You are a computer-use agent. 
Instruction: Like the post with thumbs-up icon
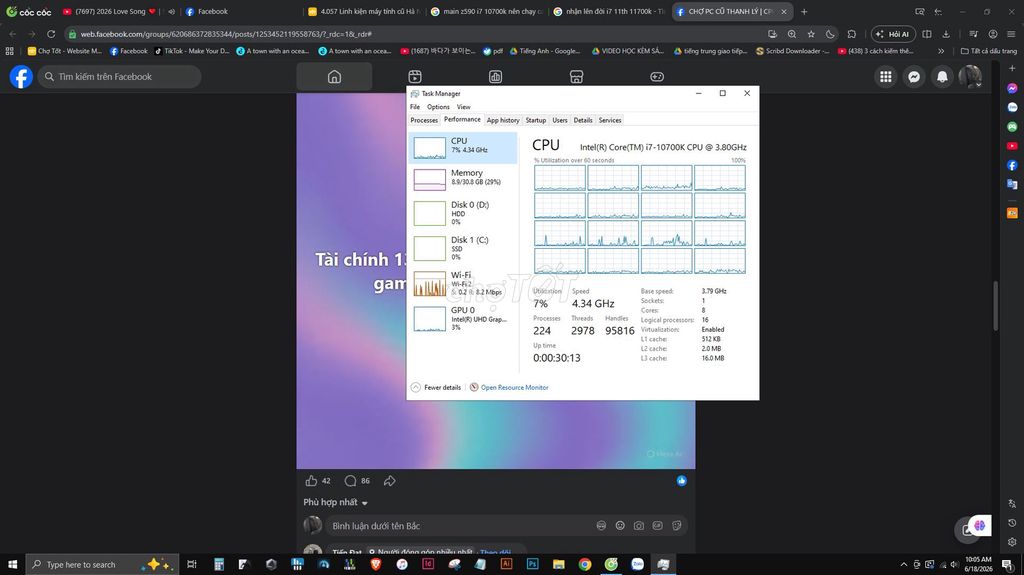(311, 481)
